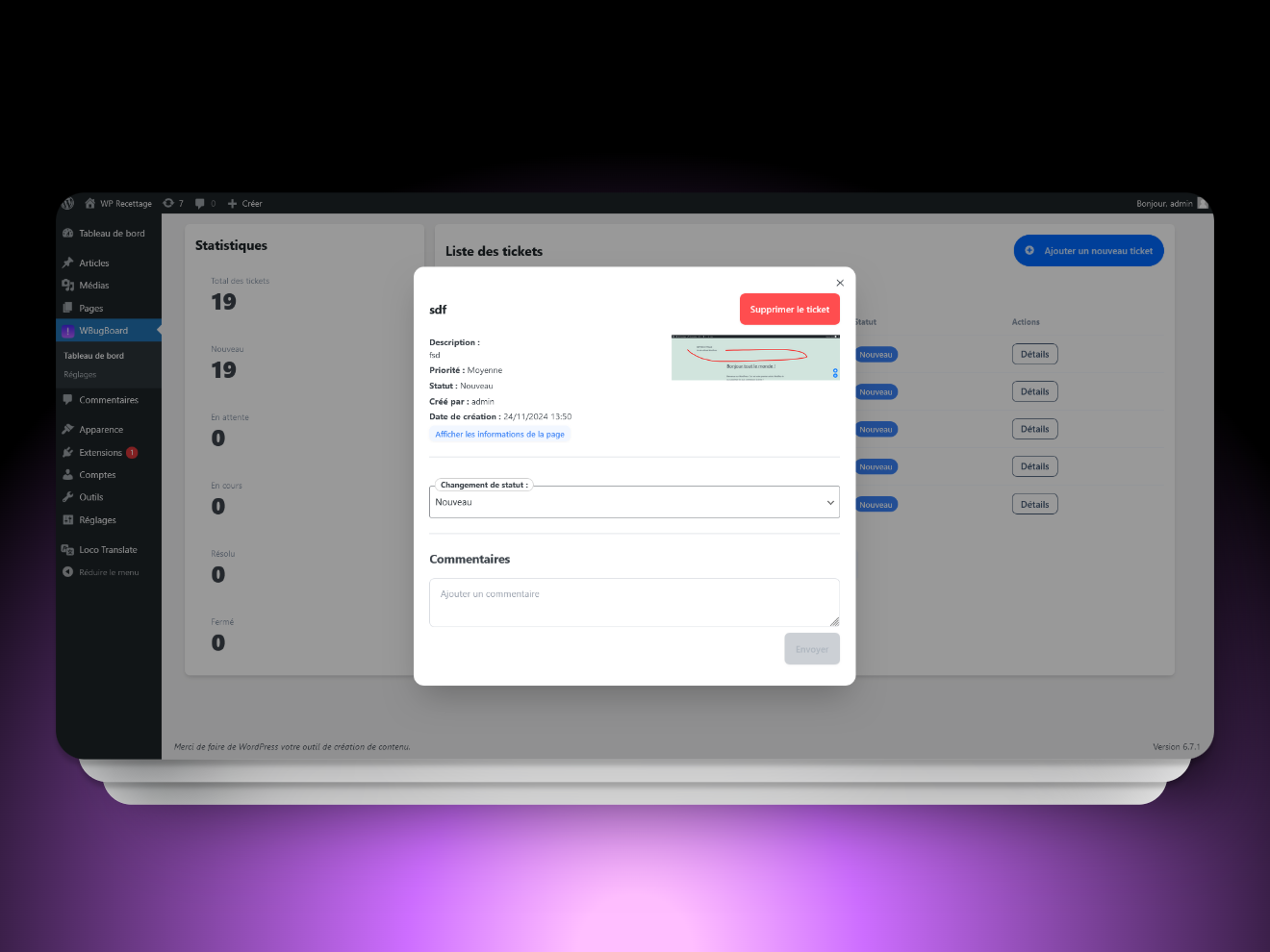Screen dimensions: 1270x952
Task: Open WP Recettage site home icon
Action: coord(90,204)
